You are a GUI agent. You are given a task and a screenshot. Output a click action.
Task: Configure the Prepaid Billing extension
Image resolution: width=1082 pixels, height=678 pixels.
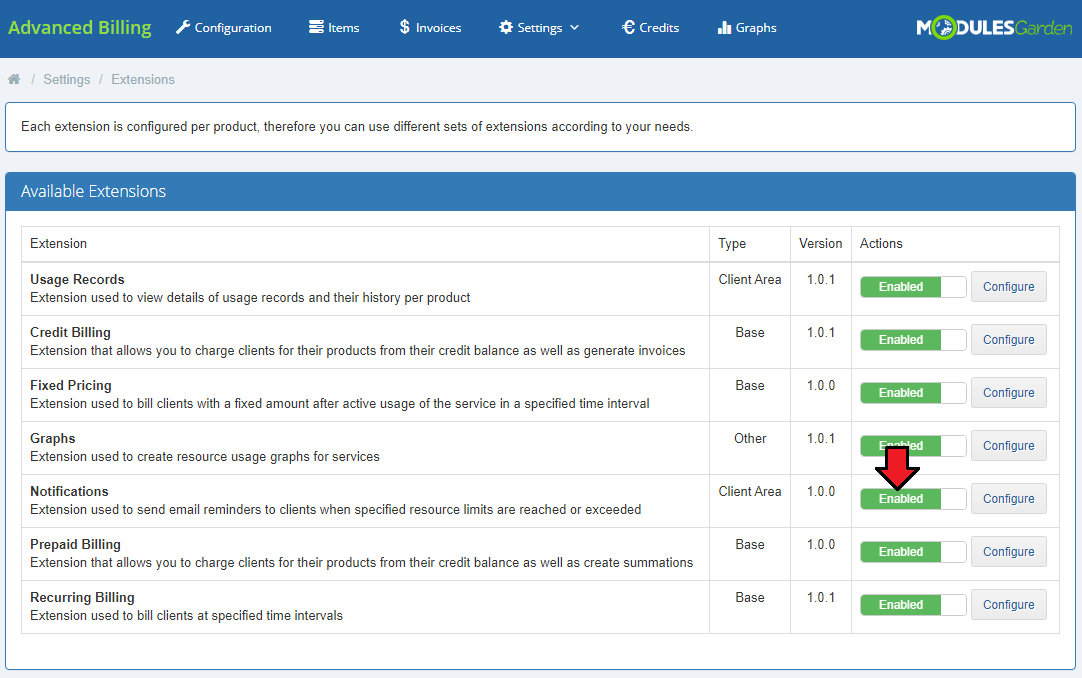1008,552
